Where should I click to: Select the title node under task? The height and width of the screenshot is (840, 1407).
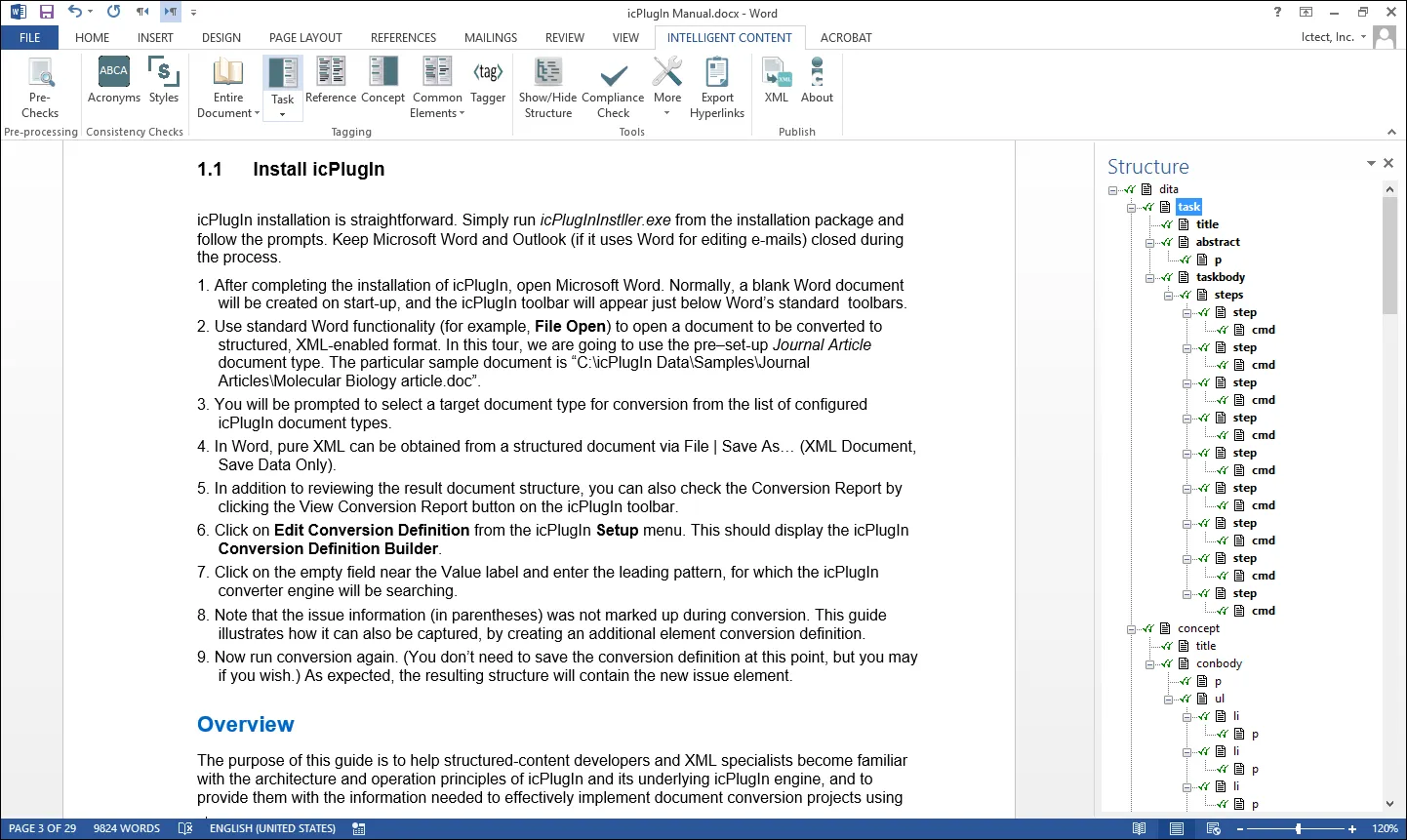point(1207,224)
